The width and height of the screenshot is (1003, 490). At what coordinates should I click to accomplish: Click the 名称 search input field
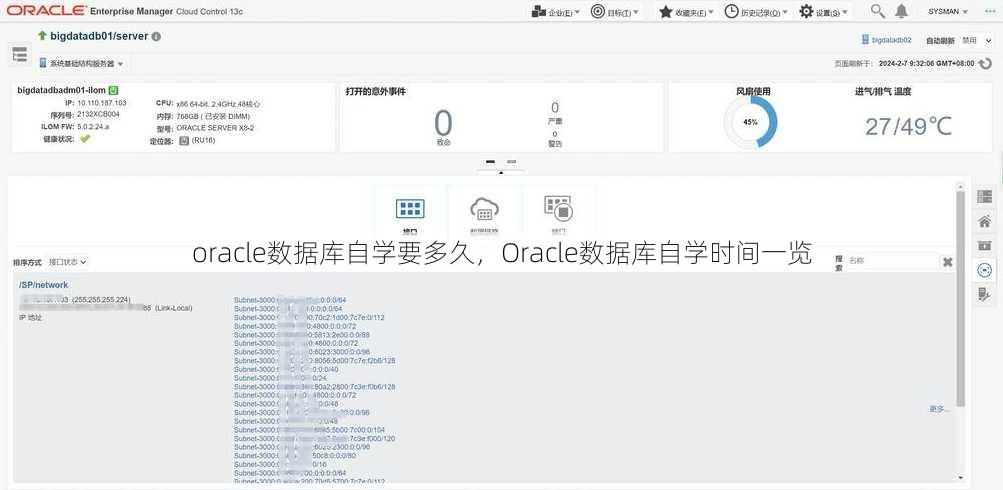point(892,261)
